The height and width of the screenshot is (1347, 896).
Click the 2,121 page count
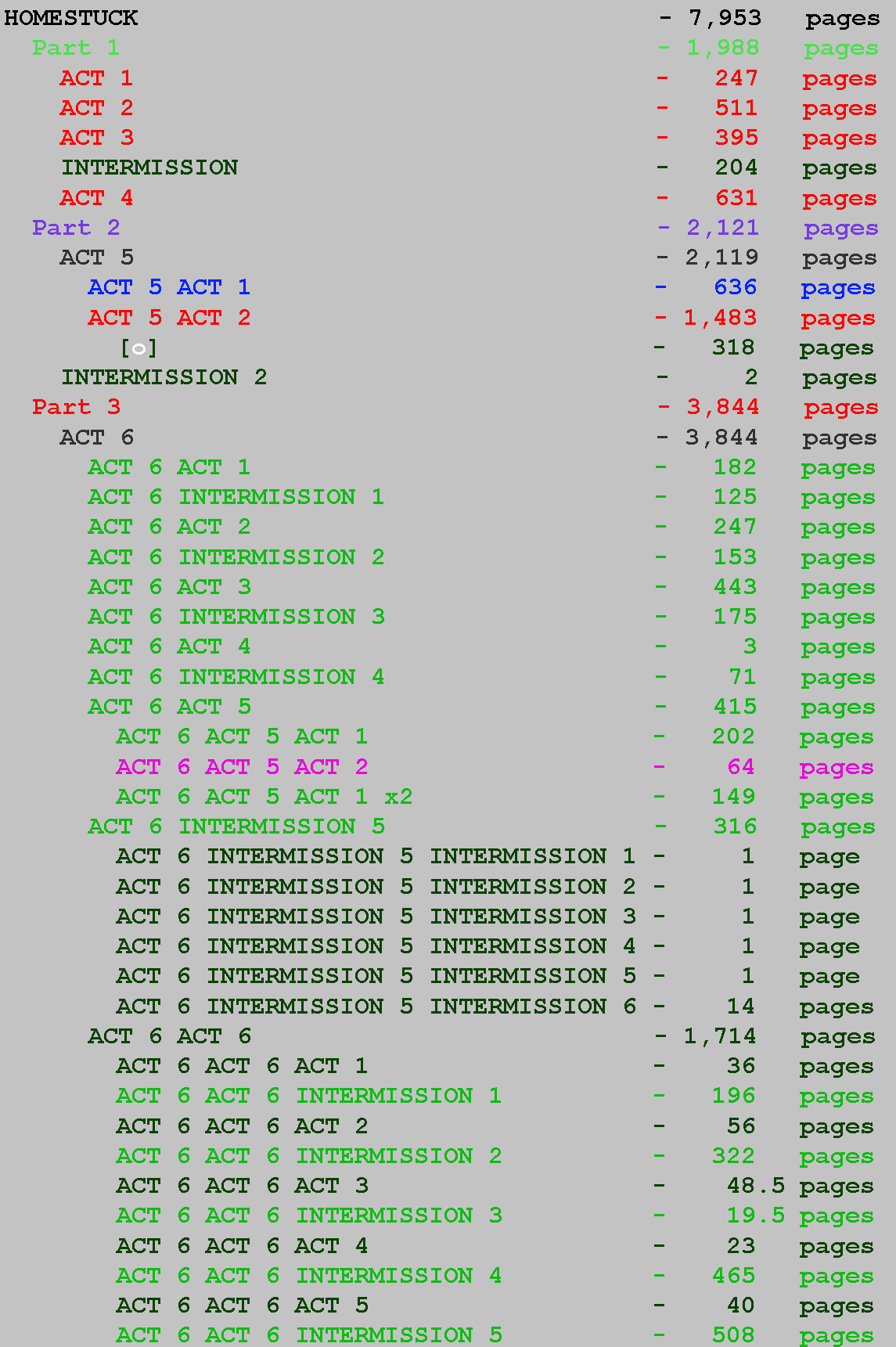[x=723, y=228]
